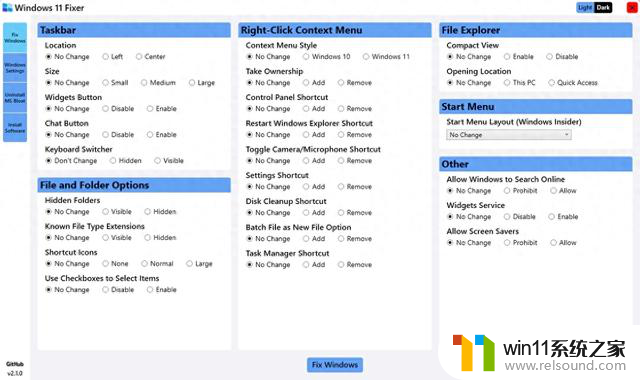Choose Large taskbar Size

click(x=202, y=82)
